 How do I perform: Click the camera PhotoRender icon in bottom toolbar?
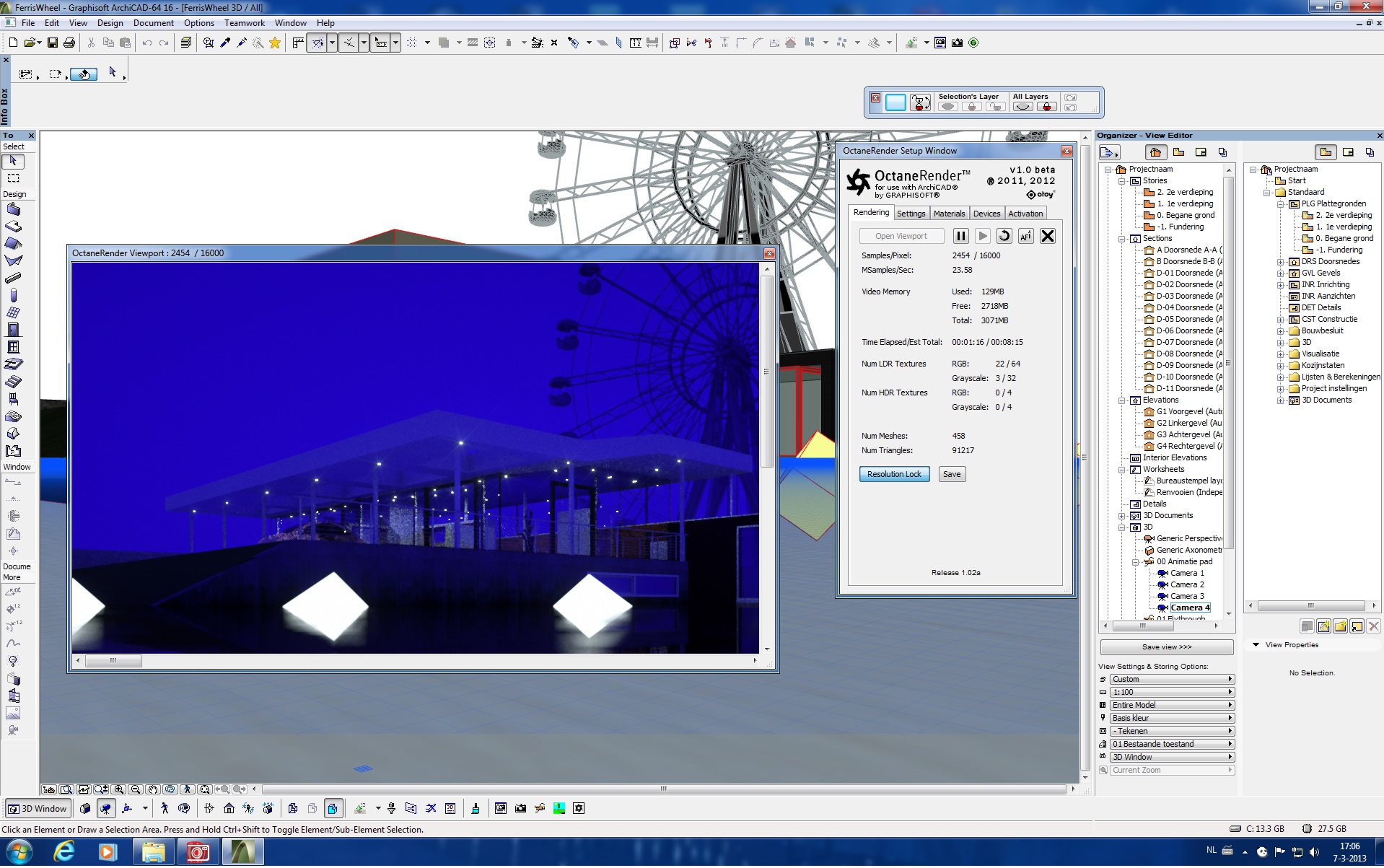click(x=520, y=809)
